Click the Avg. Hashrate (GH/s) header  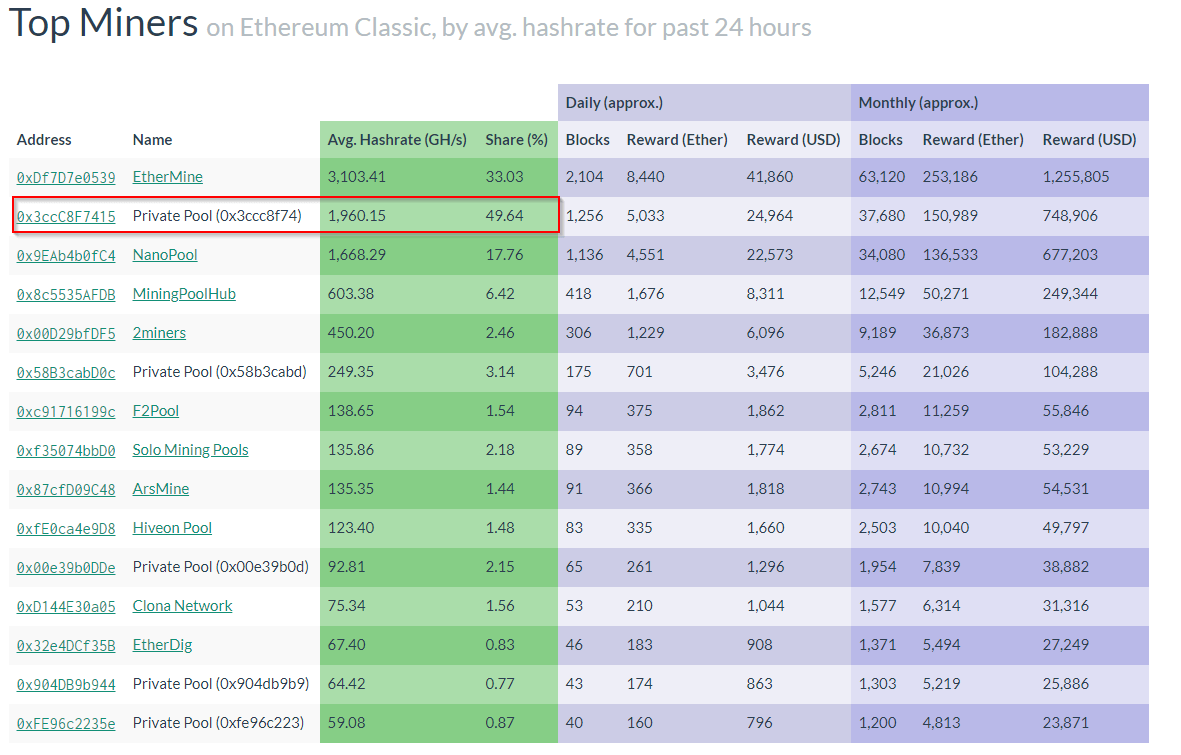397,140
